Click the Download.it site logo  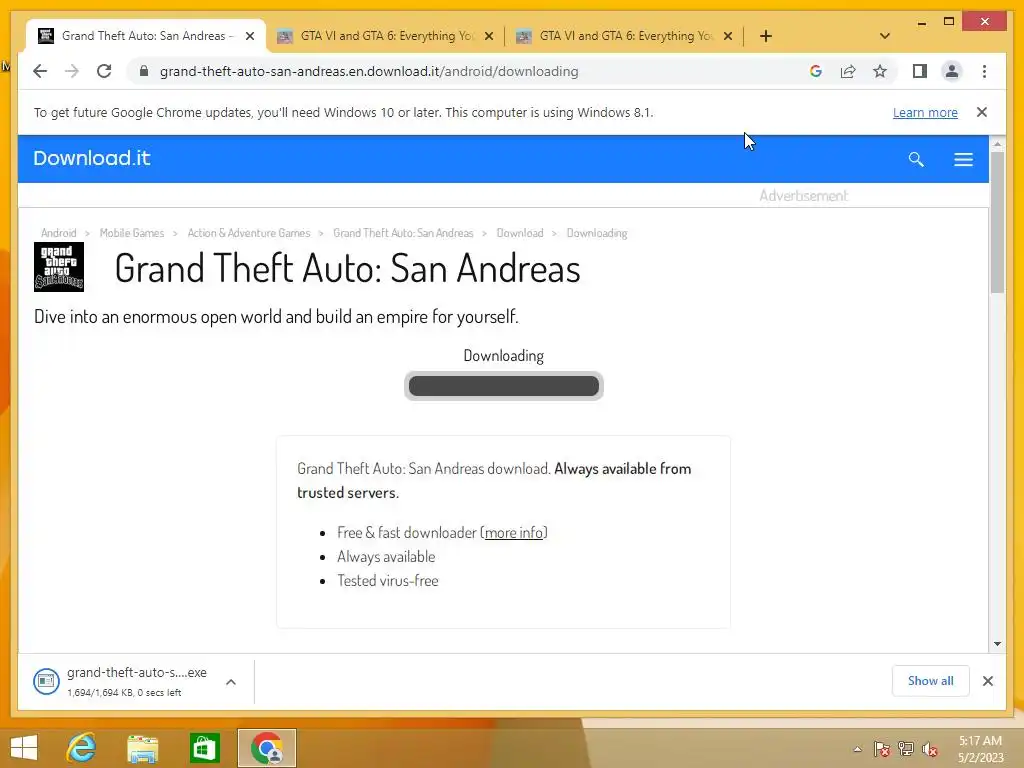[x=92, y=158]
